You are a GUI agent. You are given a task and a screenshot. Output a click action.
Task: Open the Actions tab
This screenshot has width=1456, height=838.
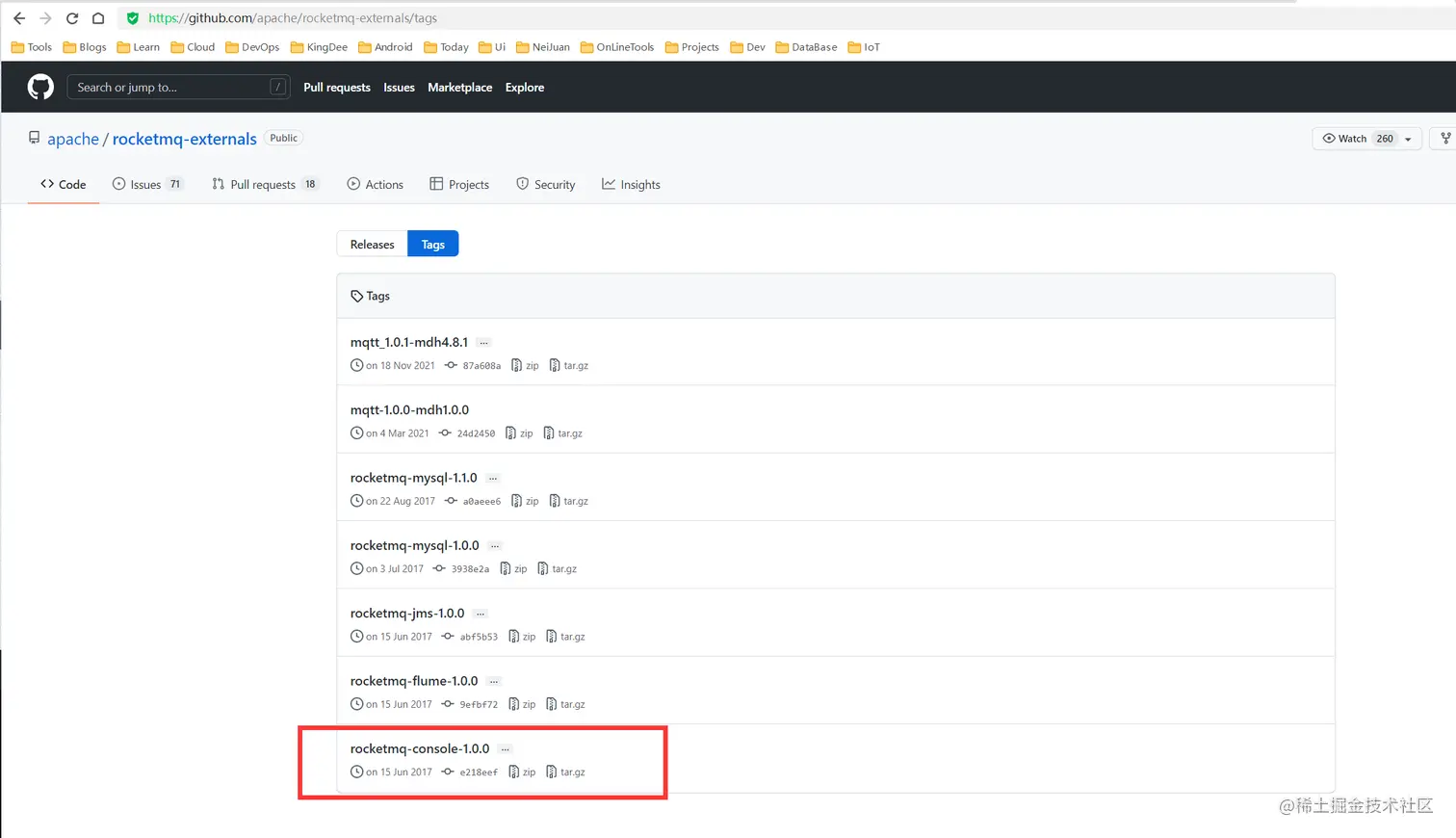pyautogui.click(x=375, y=185)
